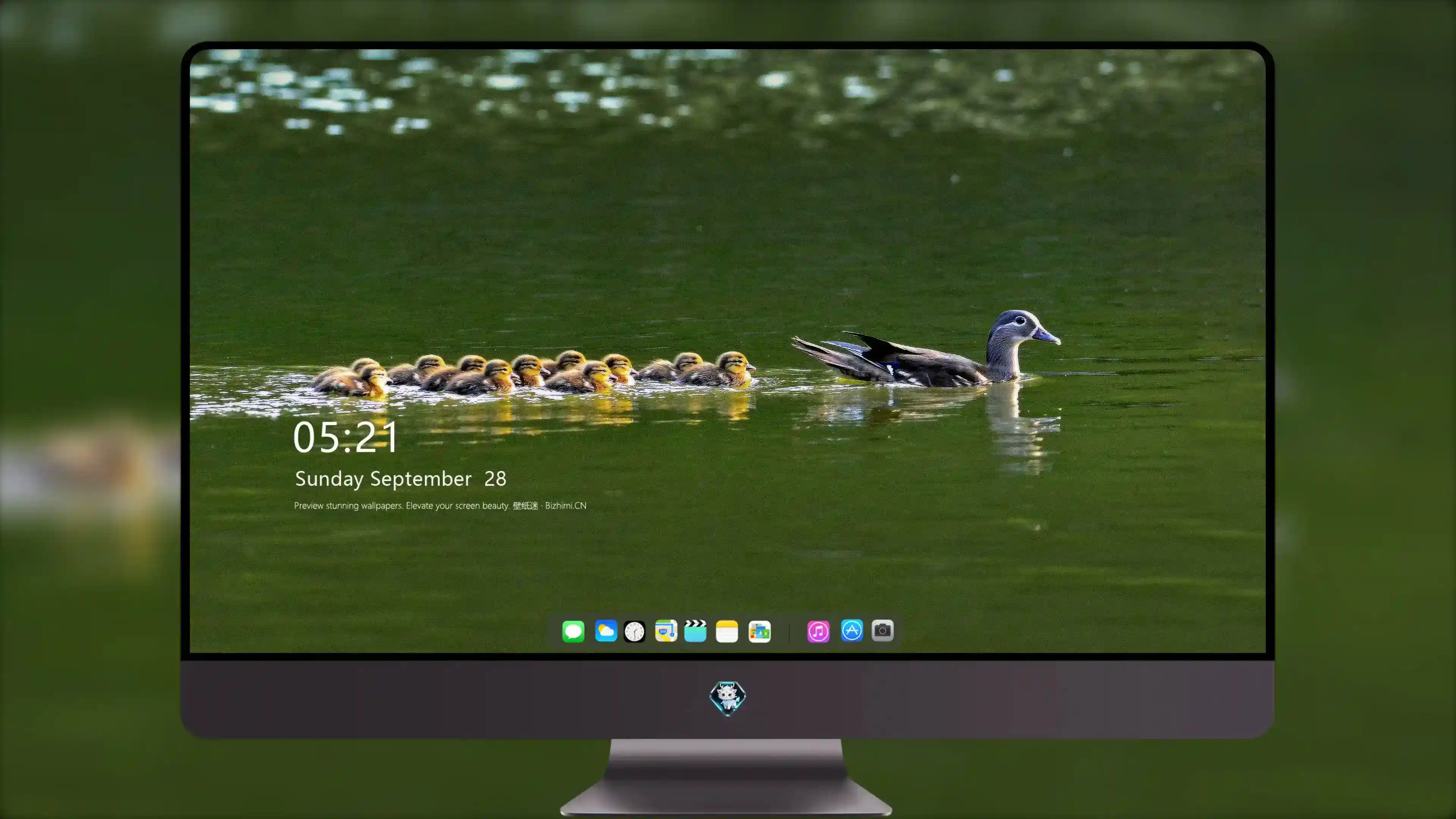The image size is (1456, 819).
Task: Click the 05:21 clock display
Action: pos(345,437)
